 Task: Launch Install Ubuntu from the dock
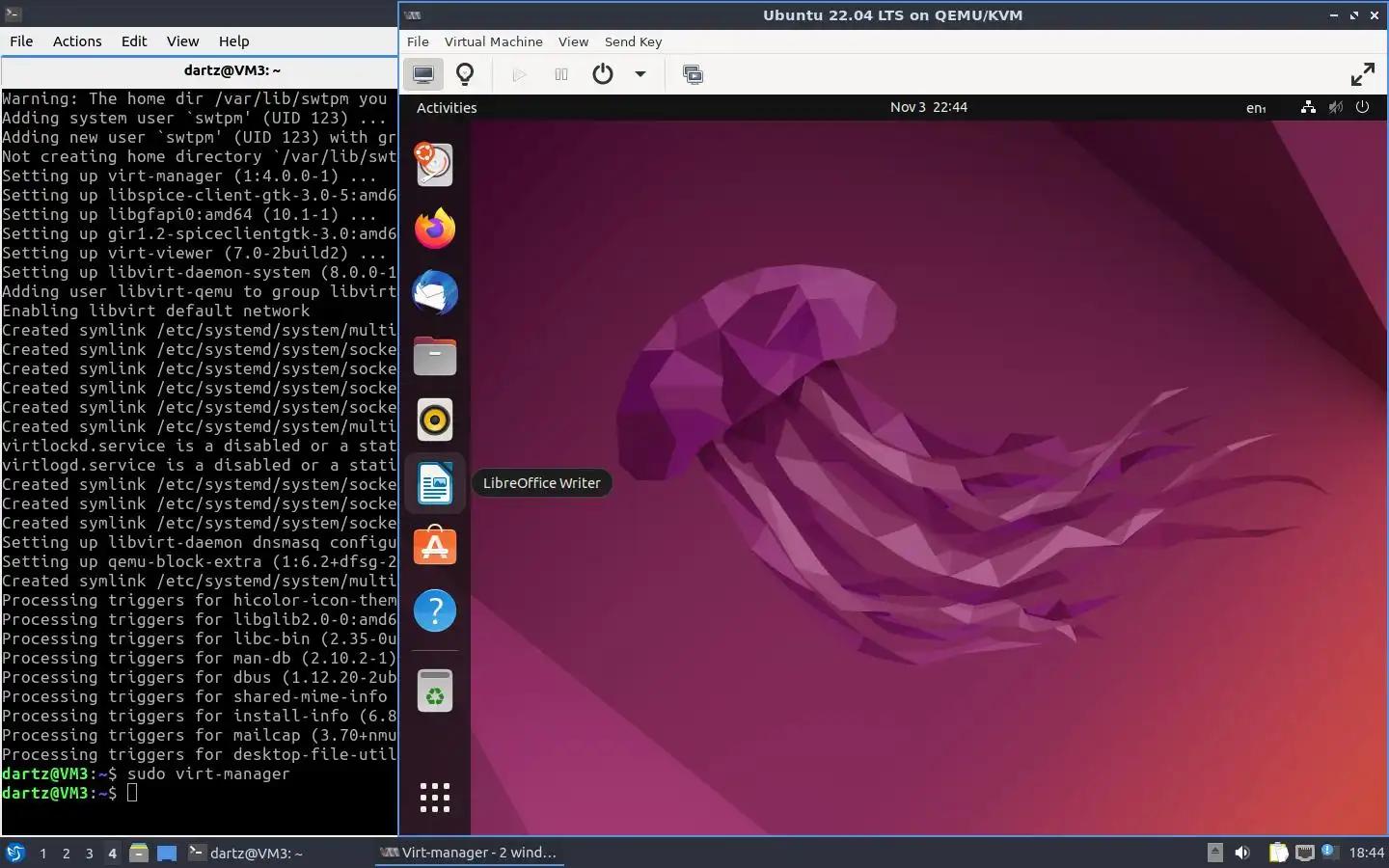pos(435,164)
